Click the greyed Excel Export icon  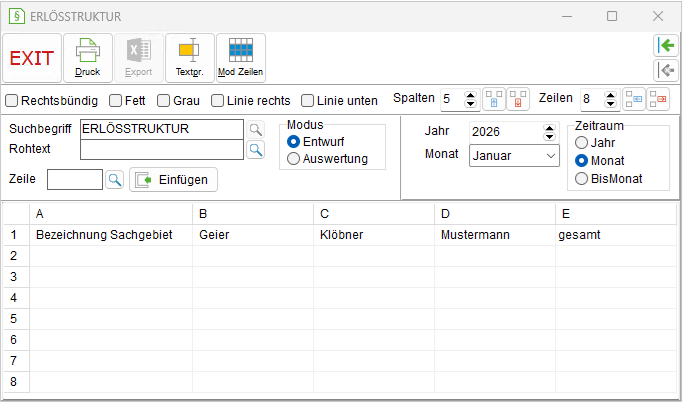[x=139, y=58]
